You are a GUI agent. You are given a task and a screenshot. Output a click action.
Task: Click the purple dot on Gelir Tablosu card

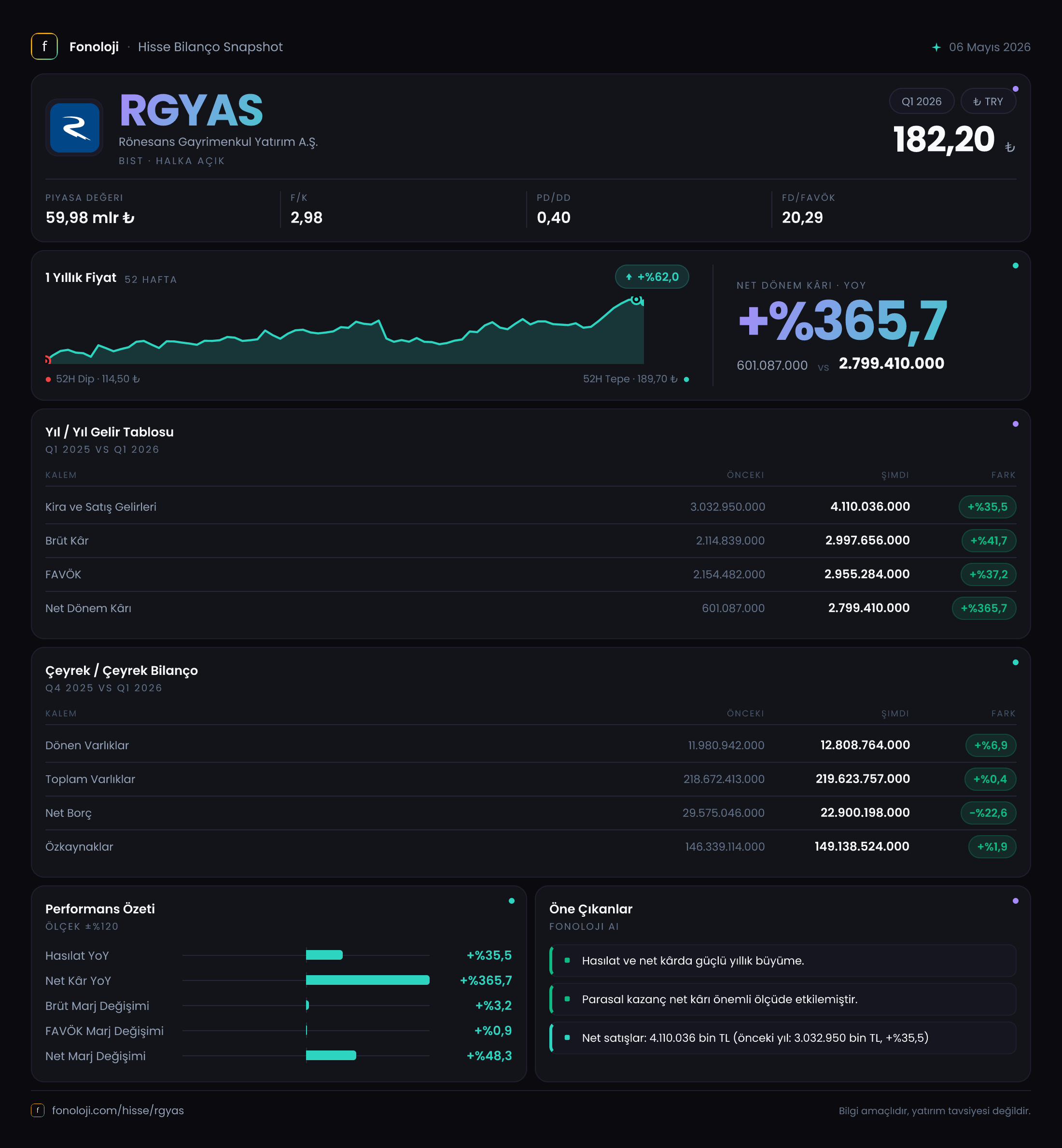(1016, 424)
